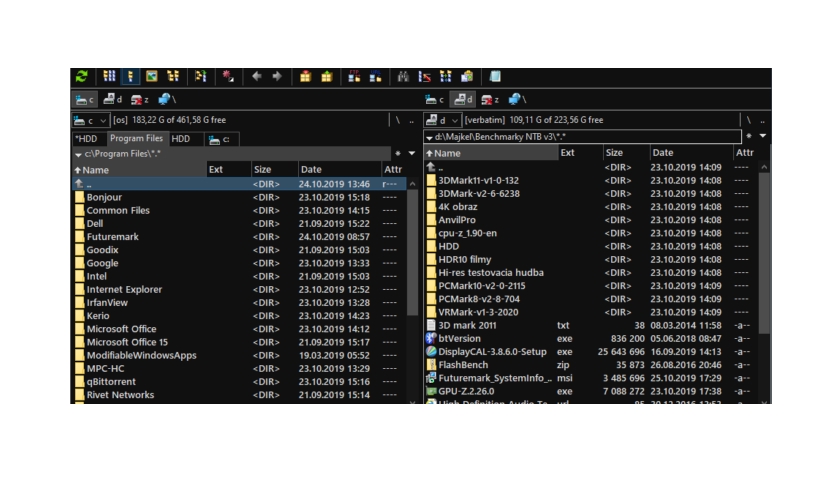Screen dimensions: 840x480
Task: Go forward using the right arrow icon
Action: pyautogui.click(x=277, y=77)
